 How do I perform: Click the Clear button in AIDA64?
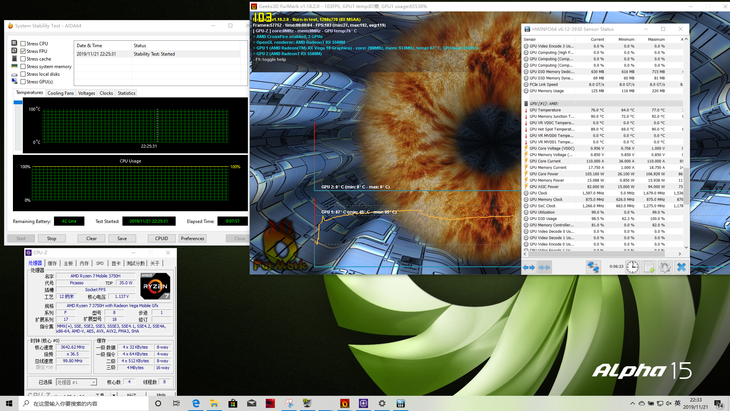[x=91, y=238]
